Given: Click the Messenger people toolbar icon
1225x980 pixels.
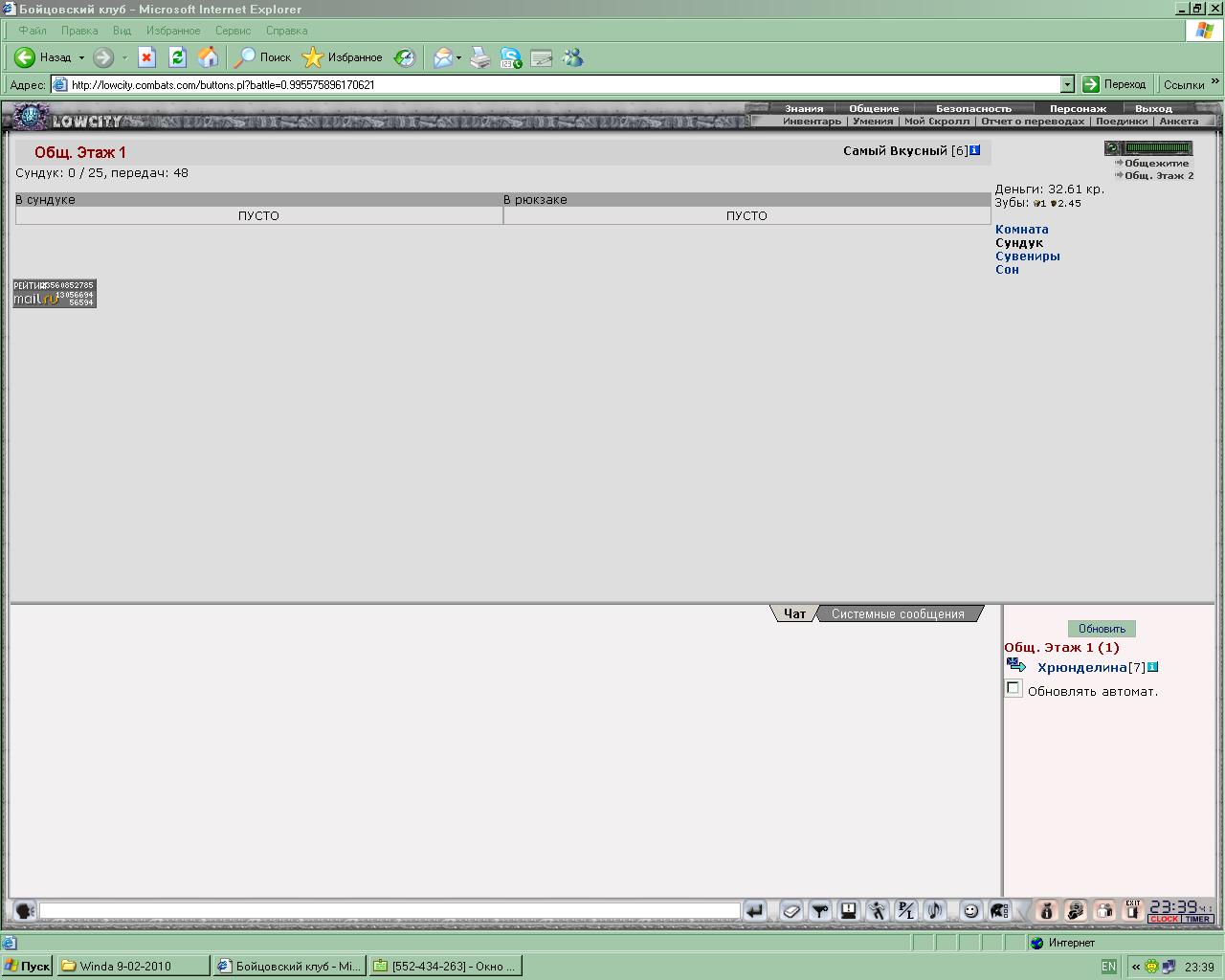Looking at the screenshot, I should point(572,57).
